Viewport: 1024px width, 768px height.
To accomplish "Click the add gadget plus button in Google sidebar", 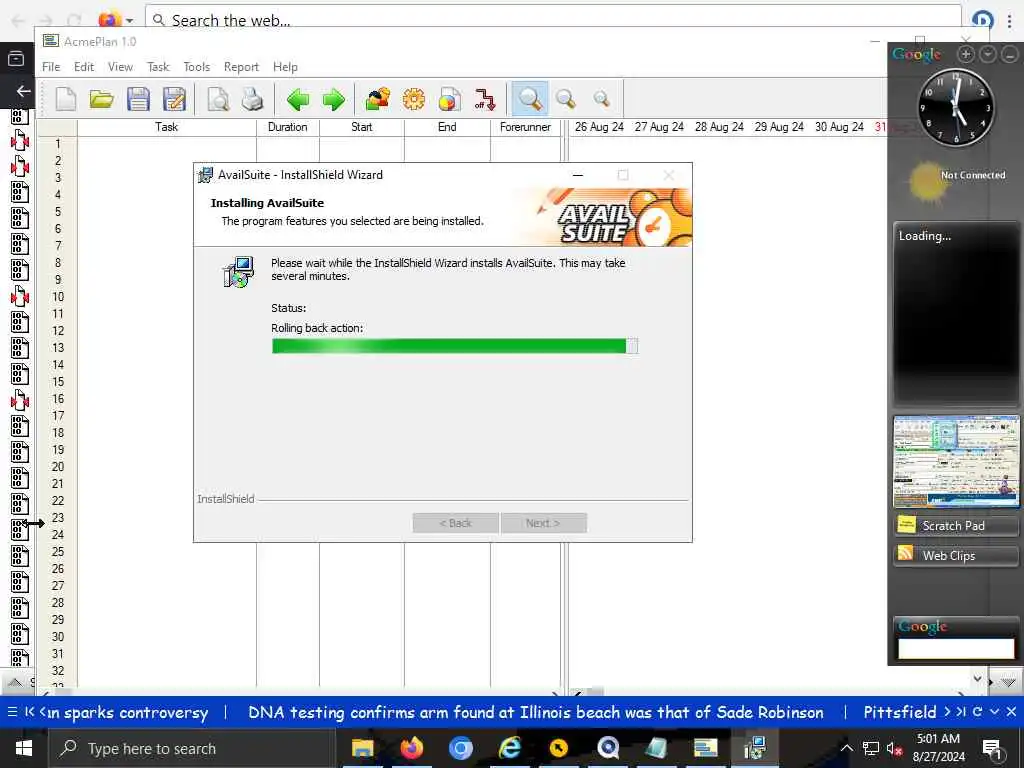I will 966,55.
